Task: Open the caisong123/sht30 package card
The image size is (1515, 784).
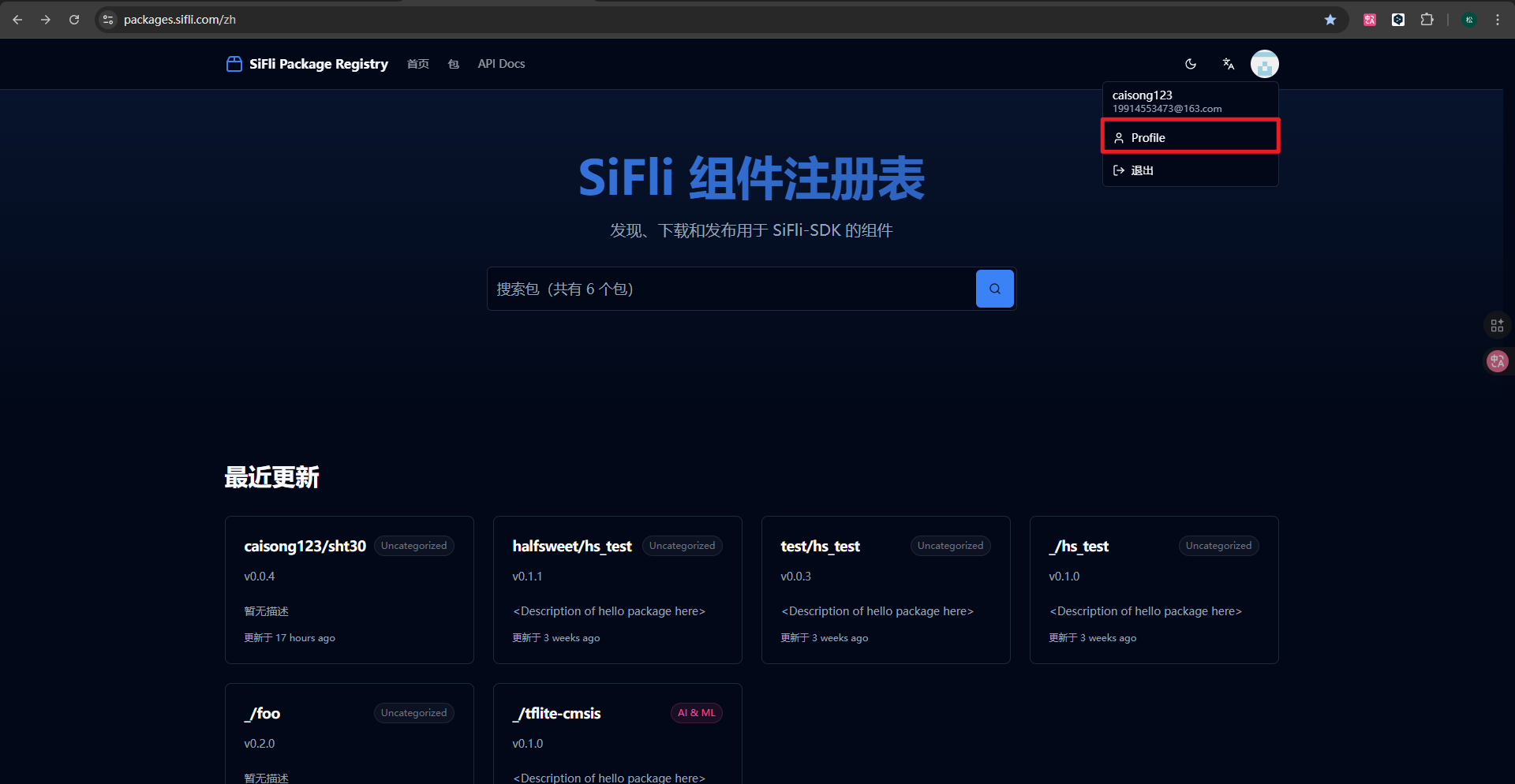Action: pos(349,589)
